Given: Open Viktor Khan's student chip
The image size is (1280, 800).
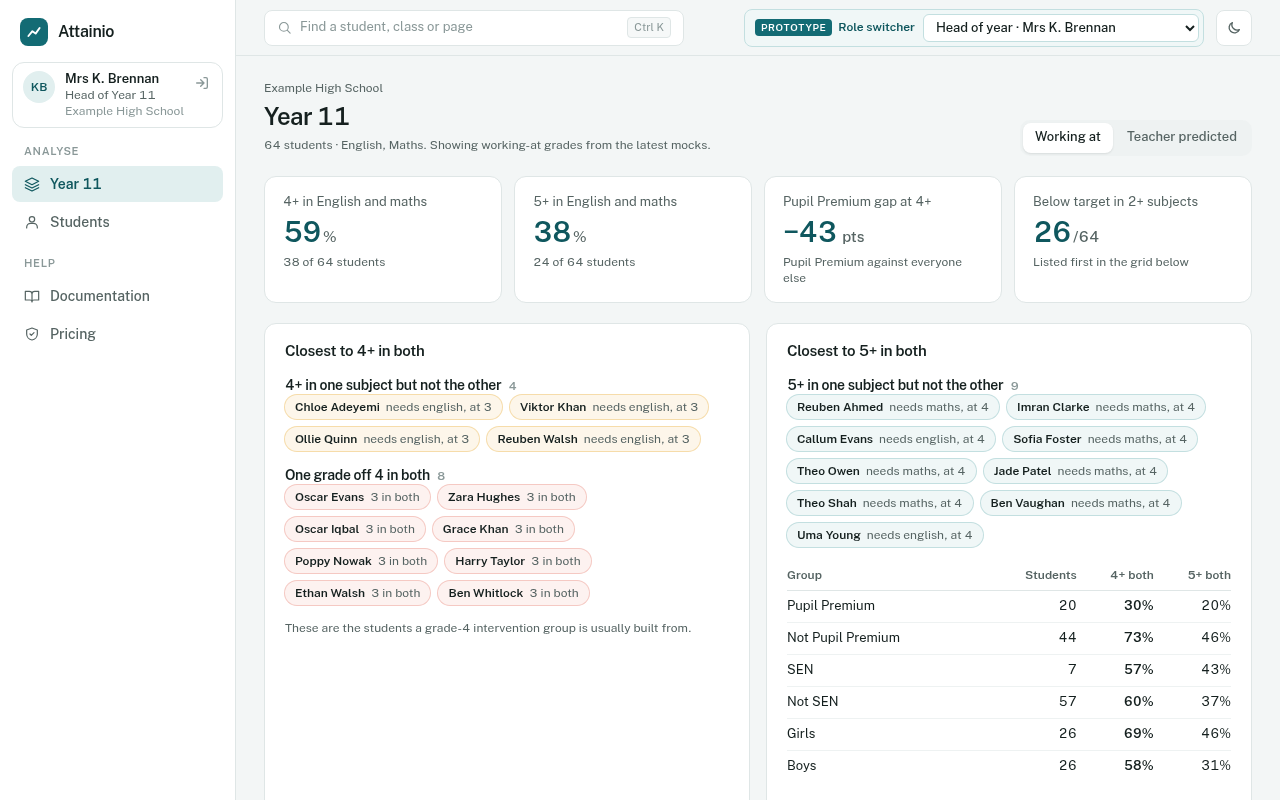Looking at the screenshot, I should point(609,407).
